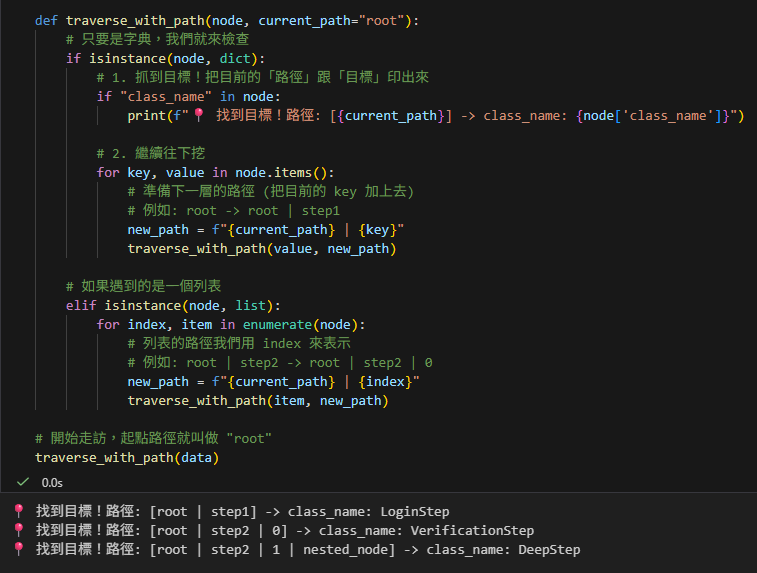Click the comment "# 例如: root -> root | step1"

[234, 210]
